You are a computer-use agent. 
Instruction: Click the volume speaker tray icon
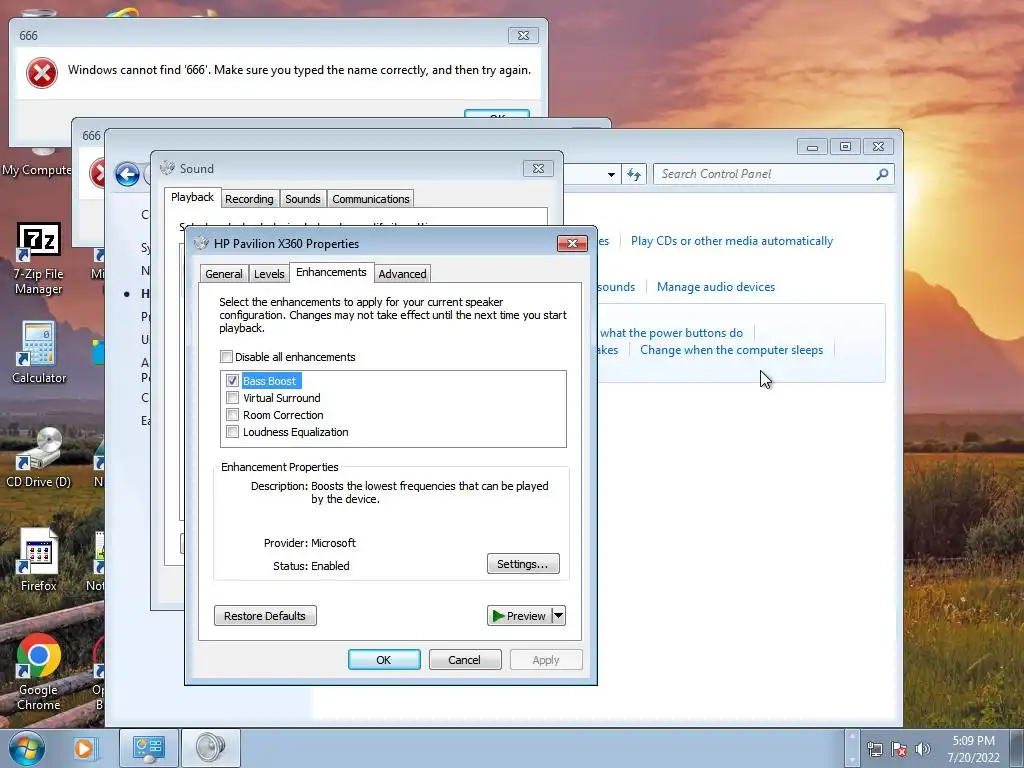[922, 749]
